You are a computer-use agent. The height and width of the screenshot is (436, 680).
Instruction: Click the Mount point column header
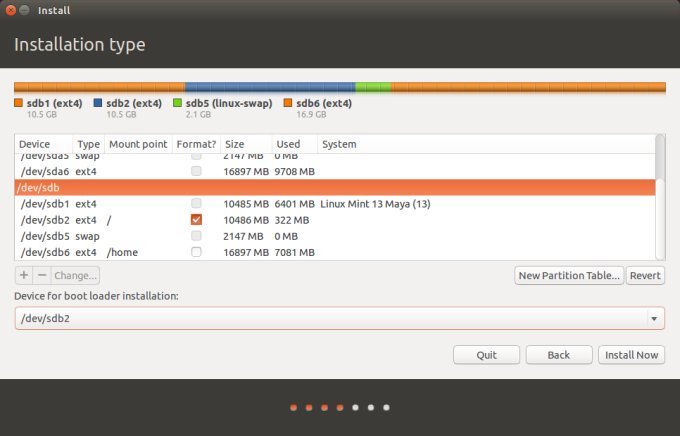137,145
